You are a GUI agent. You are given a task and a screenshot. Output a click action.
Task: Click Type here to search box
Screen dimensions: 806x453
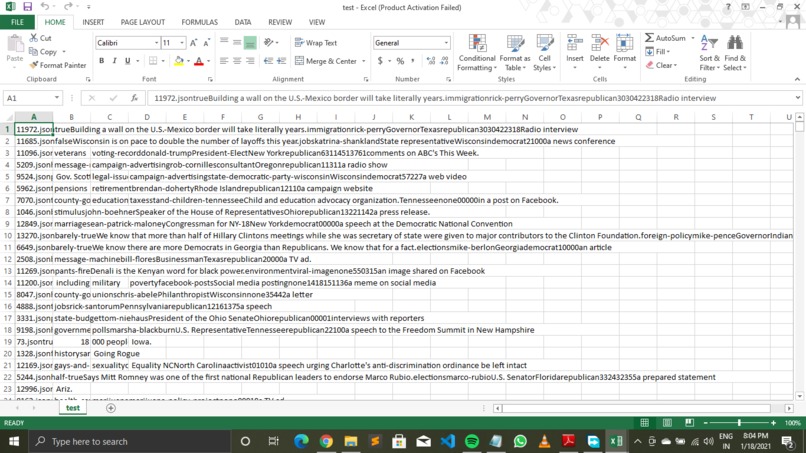click(x=130, y=441)
